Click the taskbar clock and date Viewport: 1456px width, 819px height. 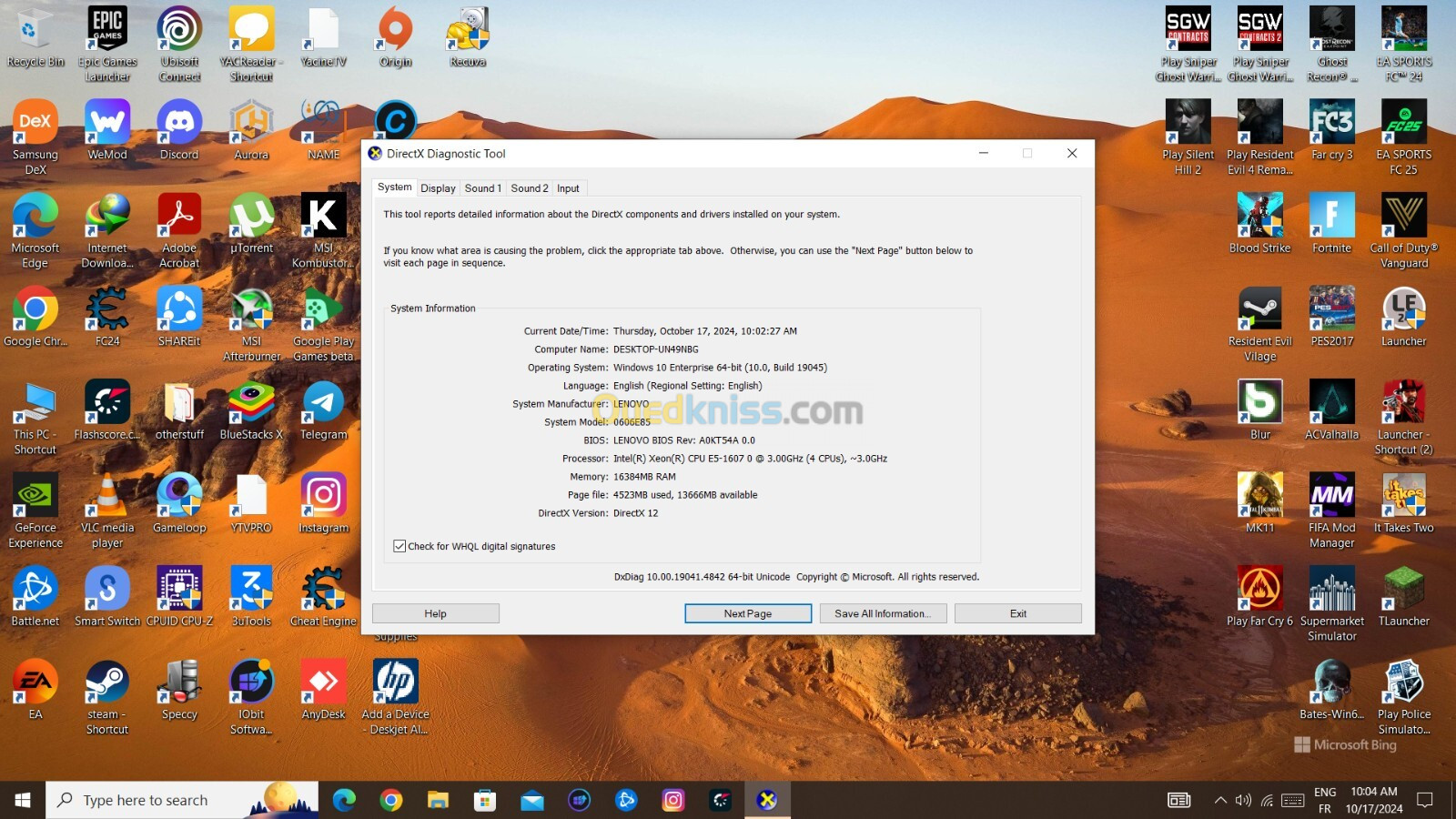[x=1374, y=800]
